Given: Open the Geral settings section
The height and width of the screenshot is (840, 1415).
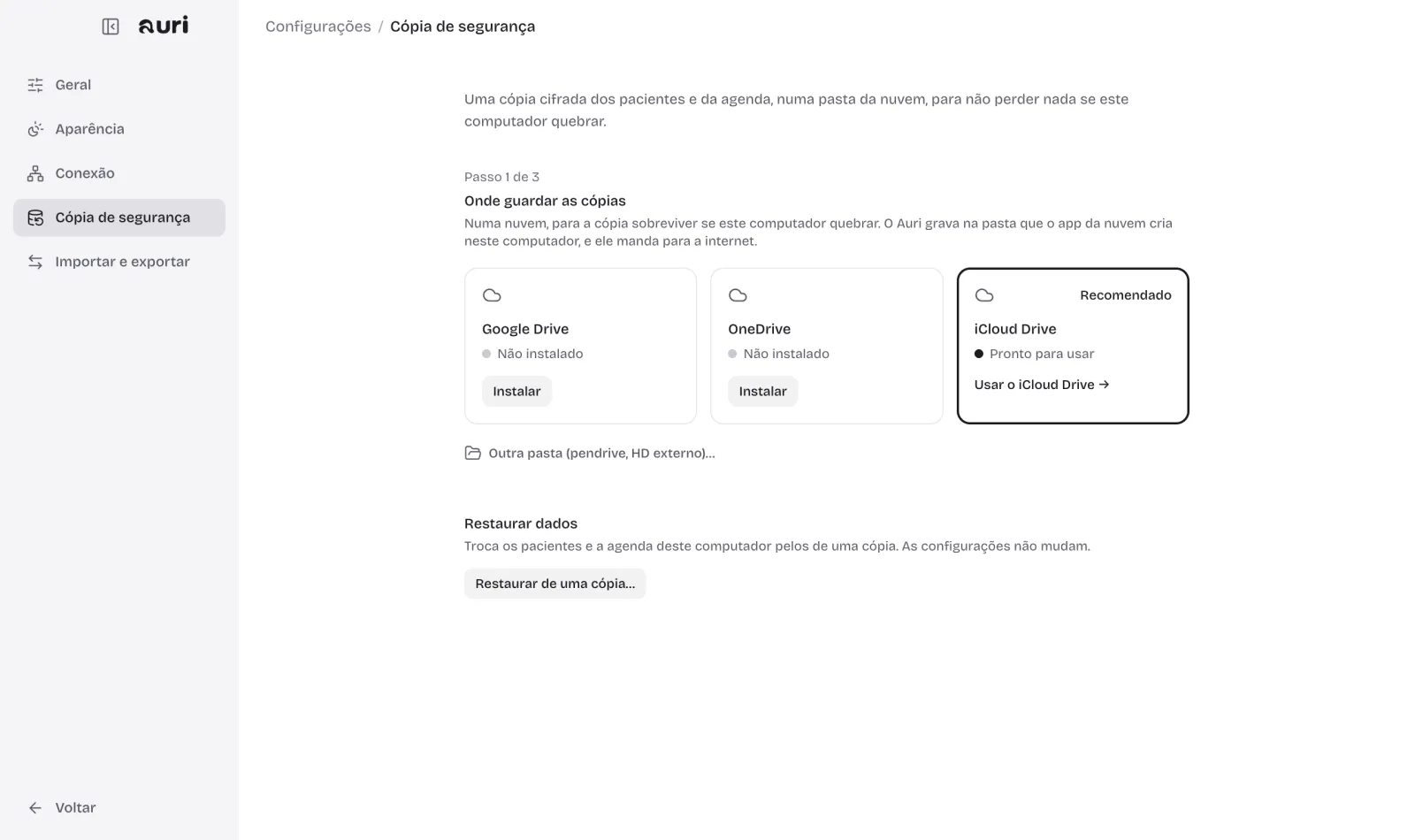Looking at the screenshot, I should point(119,85).
